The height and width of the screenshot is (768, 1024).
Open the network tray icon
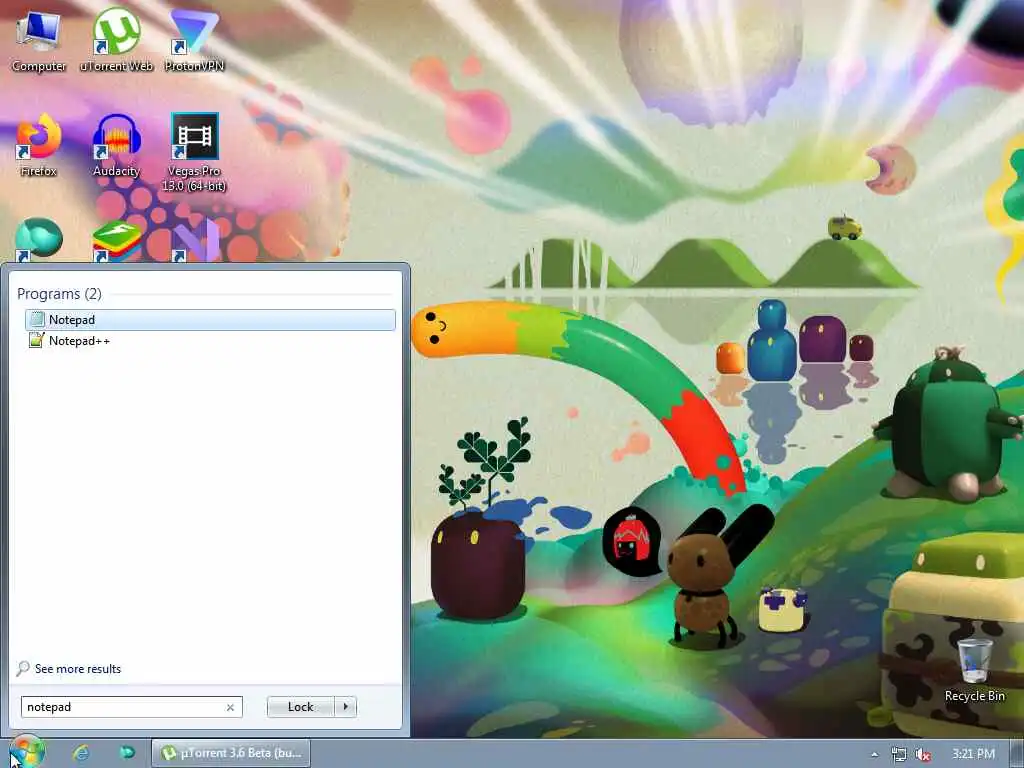(899, 754)
